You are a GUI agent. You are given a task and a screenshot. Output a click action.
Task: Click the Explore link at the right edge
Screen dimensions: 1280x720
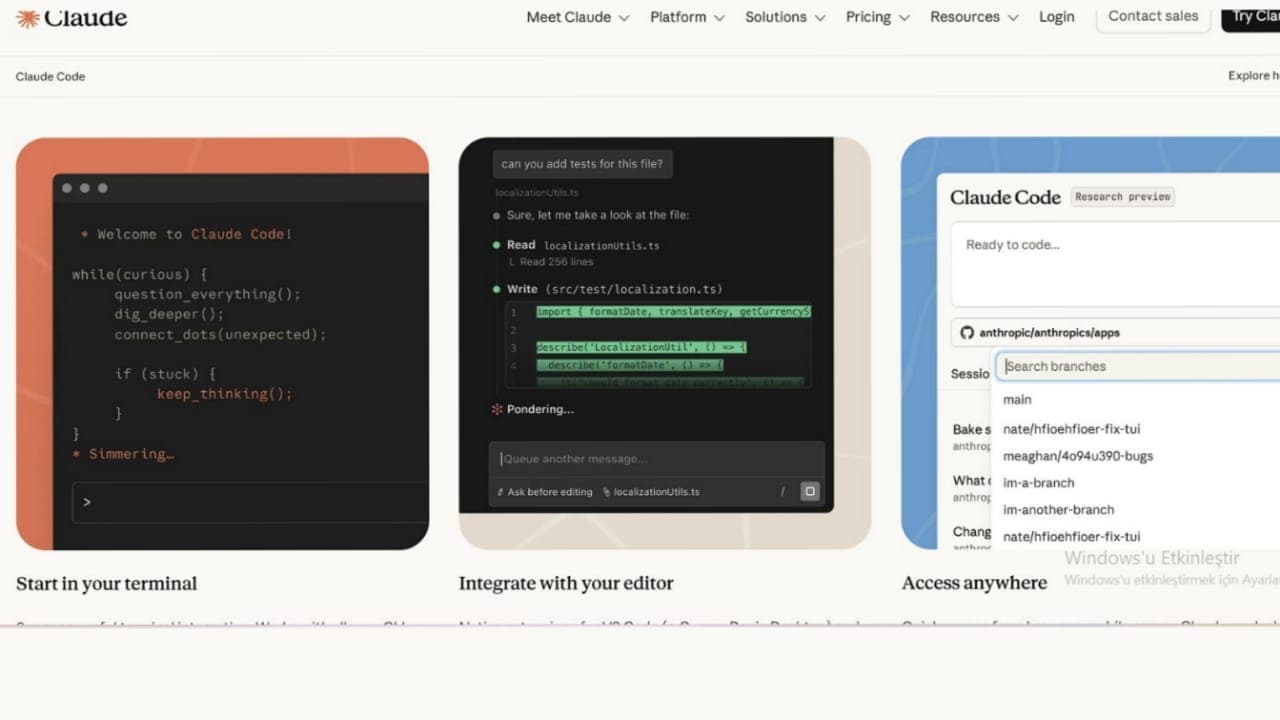pos(1254,76)
